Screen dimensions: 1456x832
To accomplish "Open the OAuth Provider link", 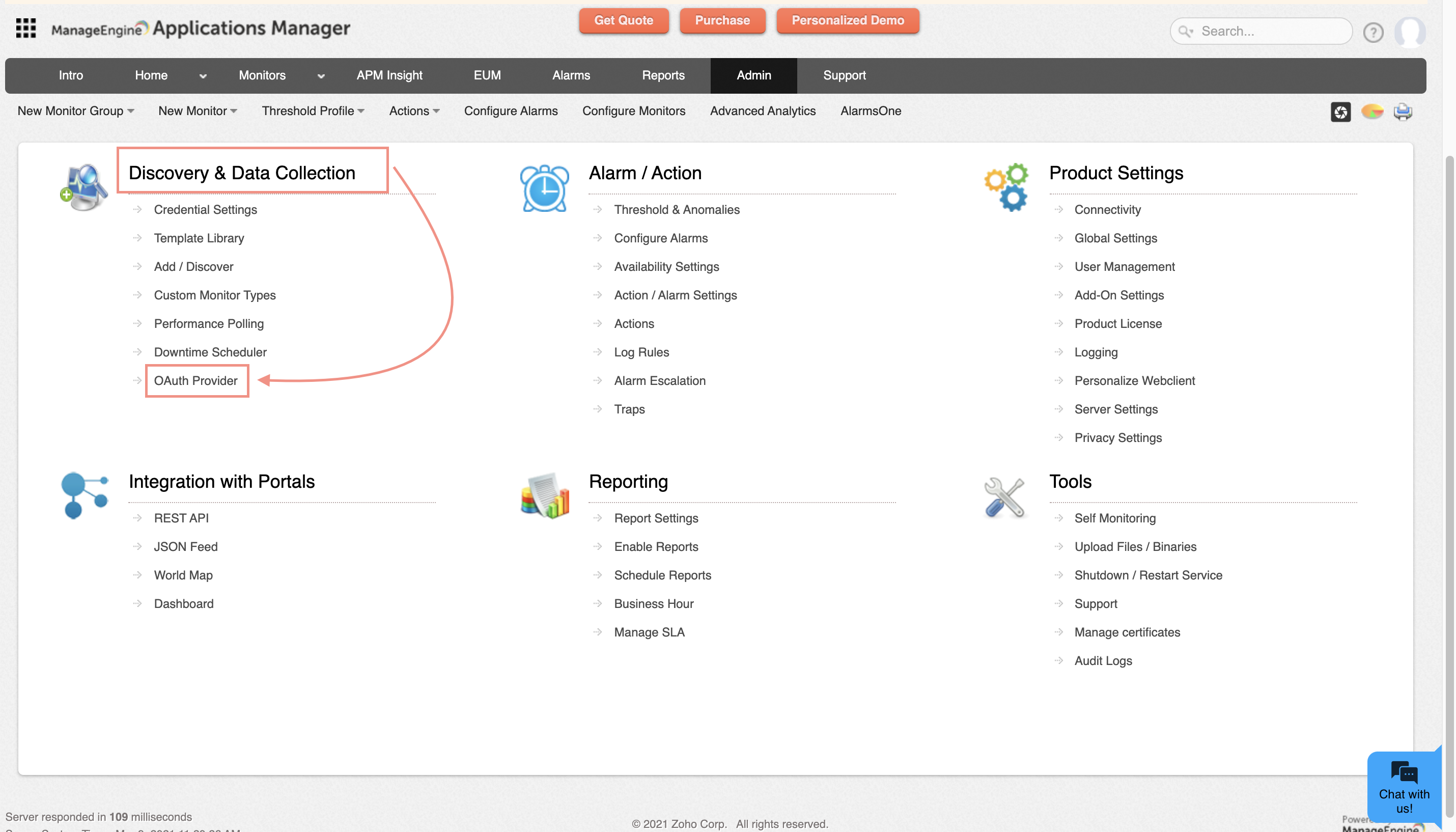I will (195, 380).
